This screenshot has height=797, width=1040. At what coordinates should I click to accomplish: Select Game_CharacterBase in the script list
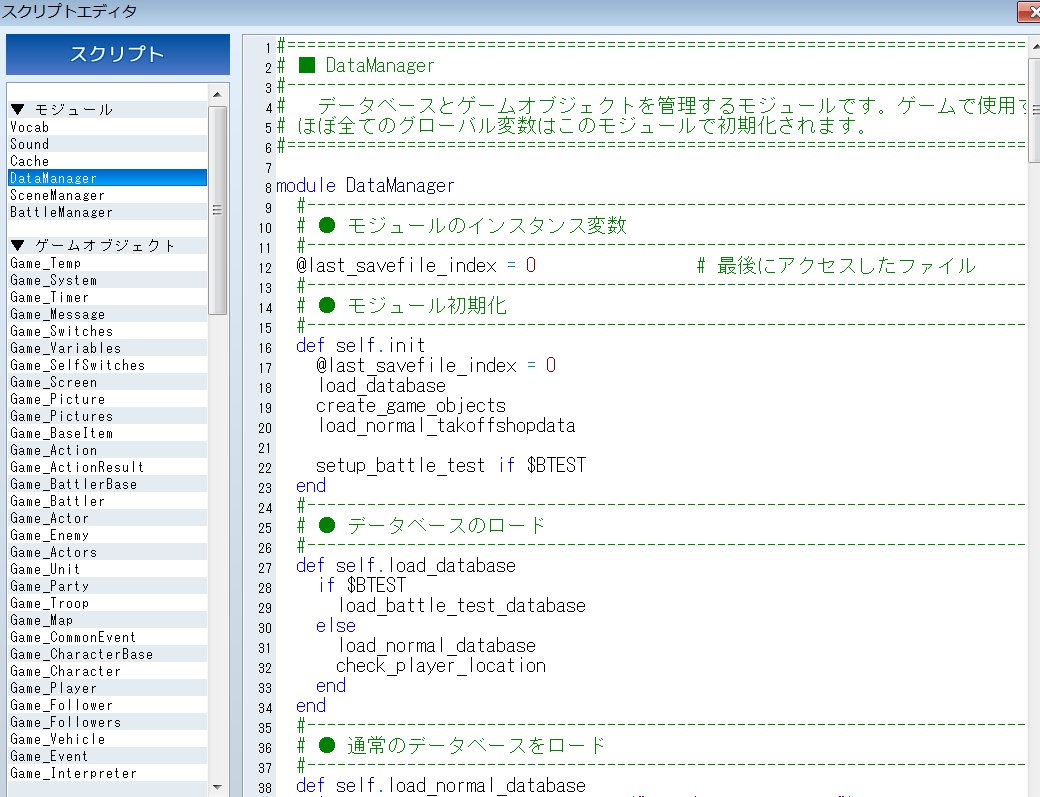point(107,654)
